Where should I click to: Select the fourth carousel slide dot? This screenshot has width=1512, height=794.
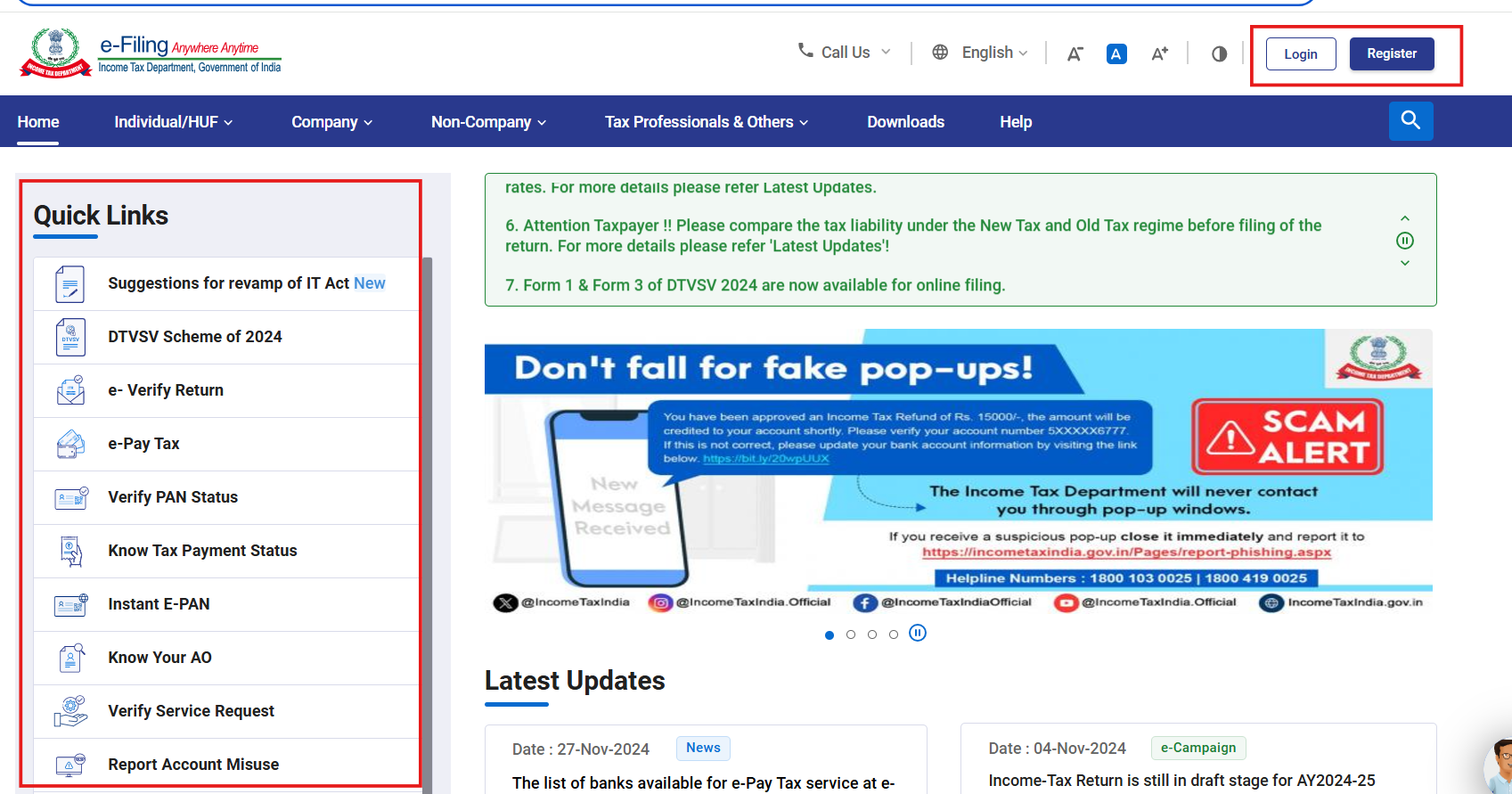(x=894, y=634)
